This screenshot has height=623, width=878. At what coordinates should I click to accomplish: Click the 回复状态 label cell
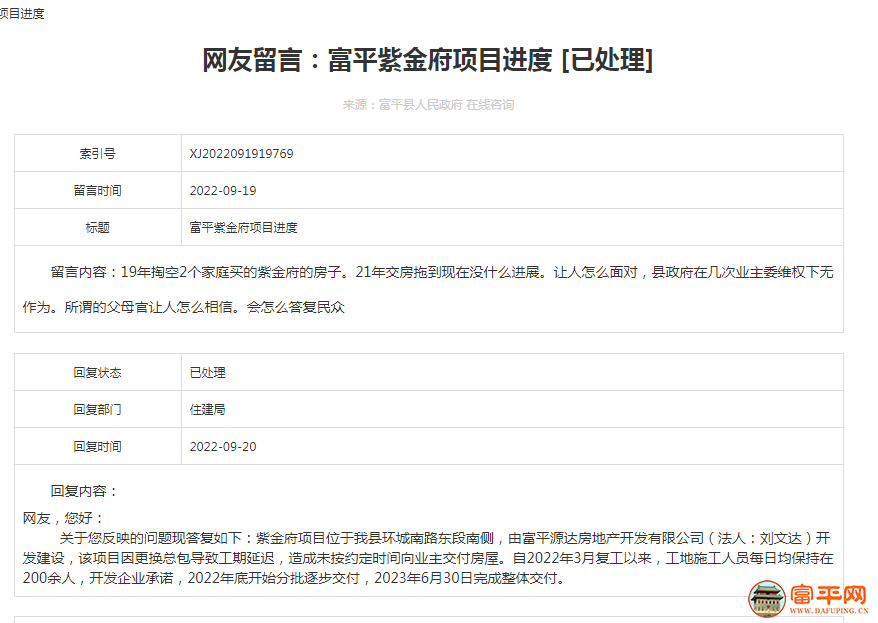[x=97, y=372]
